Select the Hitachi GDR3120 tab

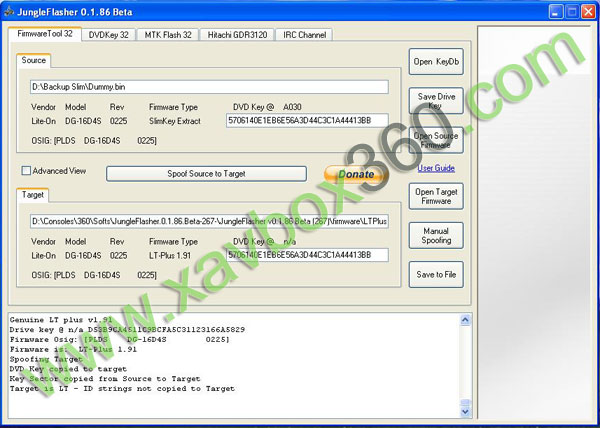coord(237,35)
